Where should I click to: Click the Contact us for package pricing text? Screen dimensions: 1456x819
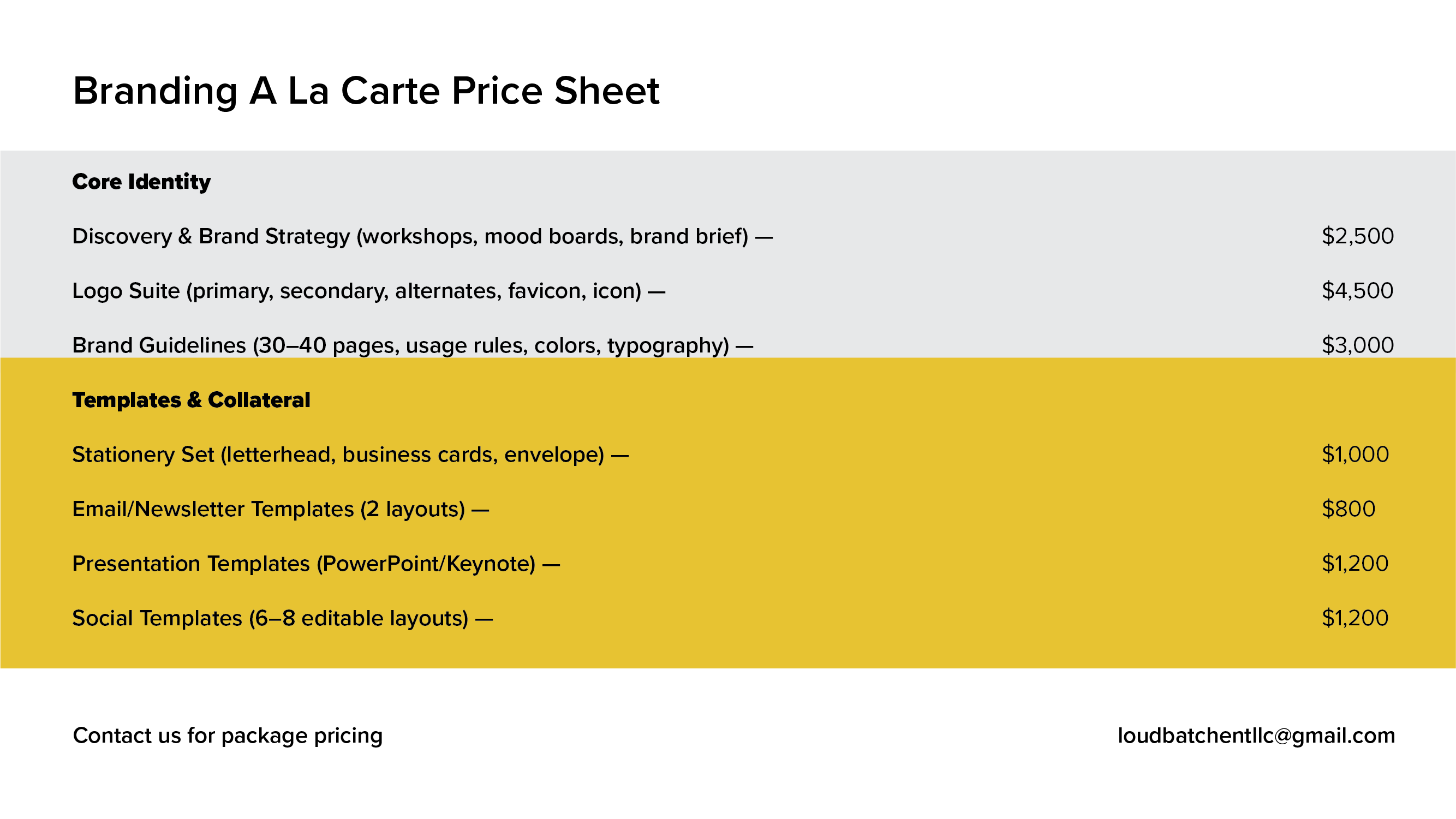point(228,736)
